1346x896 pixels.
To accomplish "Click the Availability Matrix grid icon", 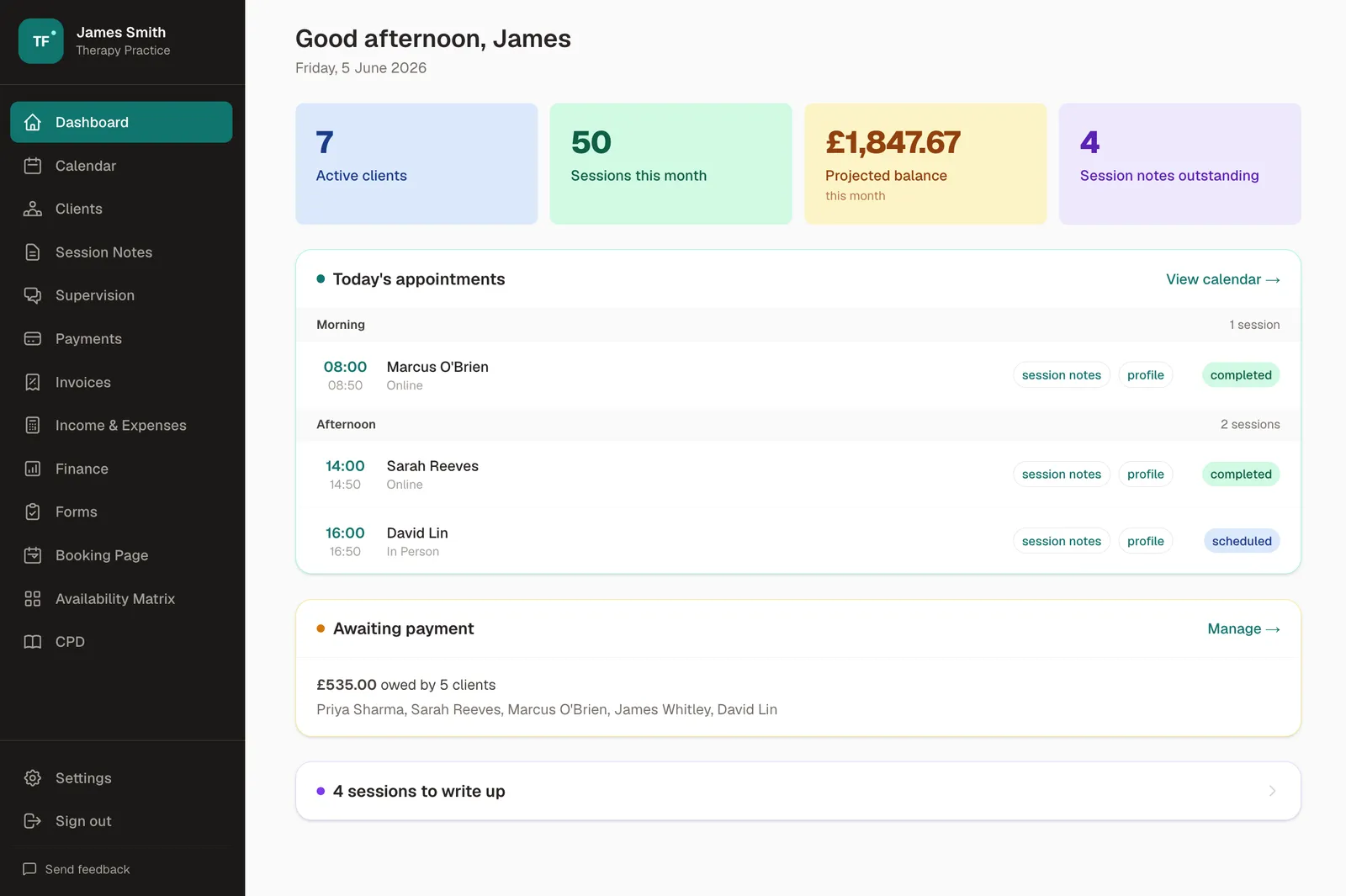I will (33, 599).
